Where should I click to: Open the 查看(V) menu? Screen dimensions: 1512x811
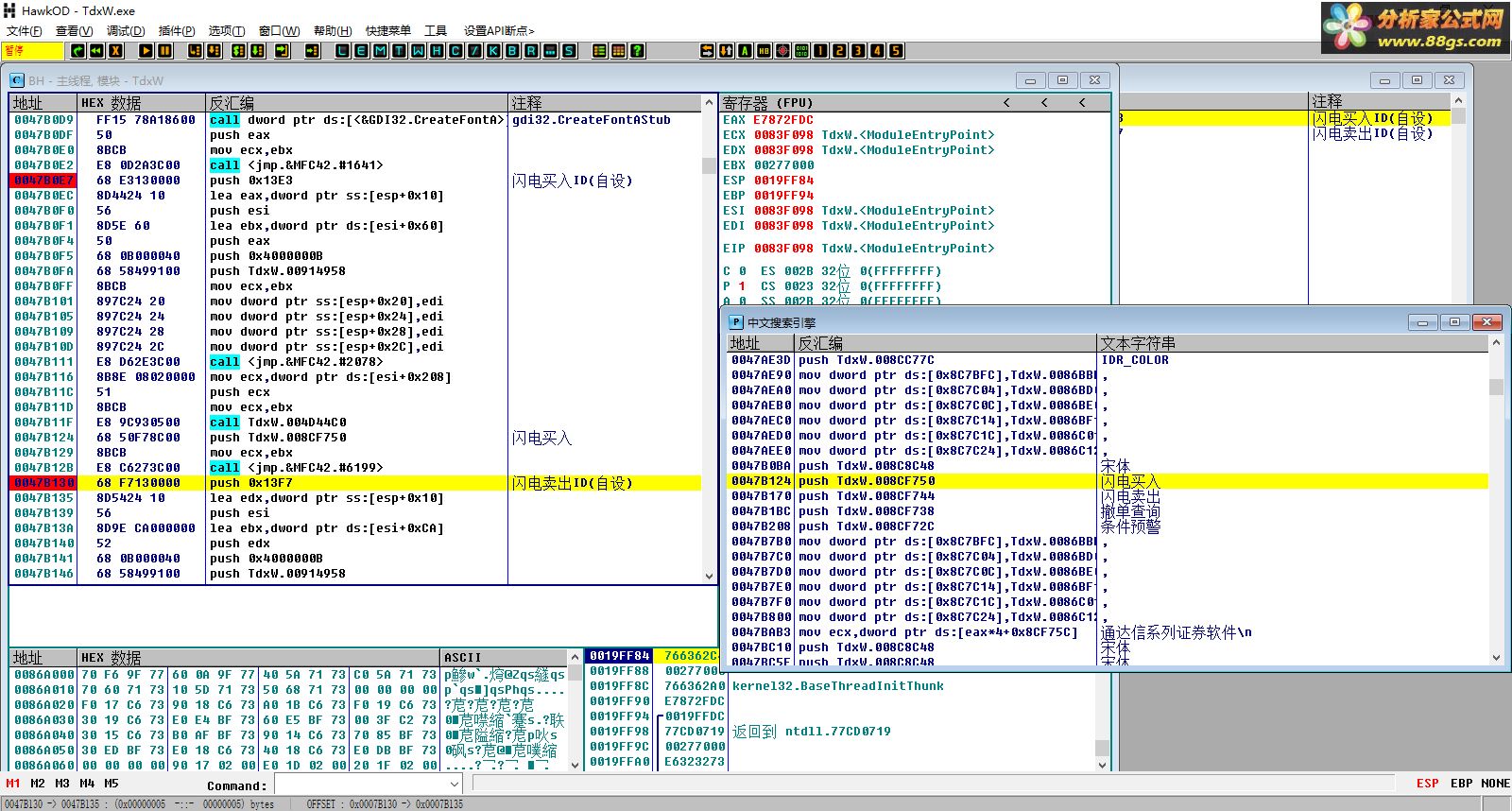point(74,30)
